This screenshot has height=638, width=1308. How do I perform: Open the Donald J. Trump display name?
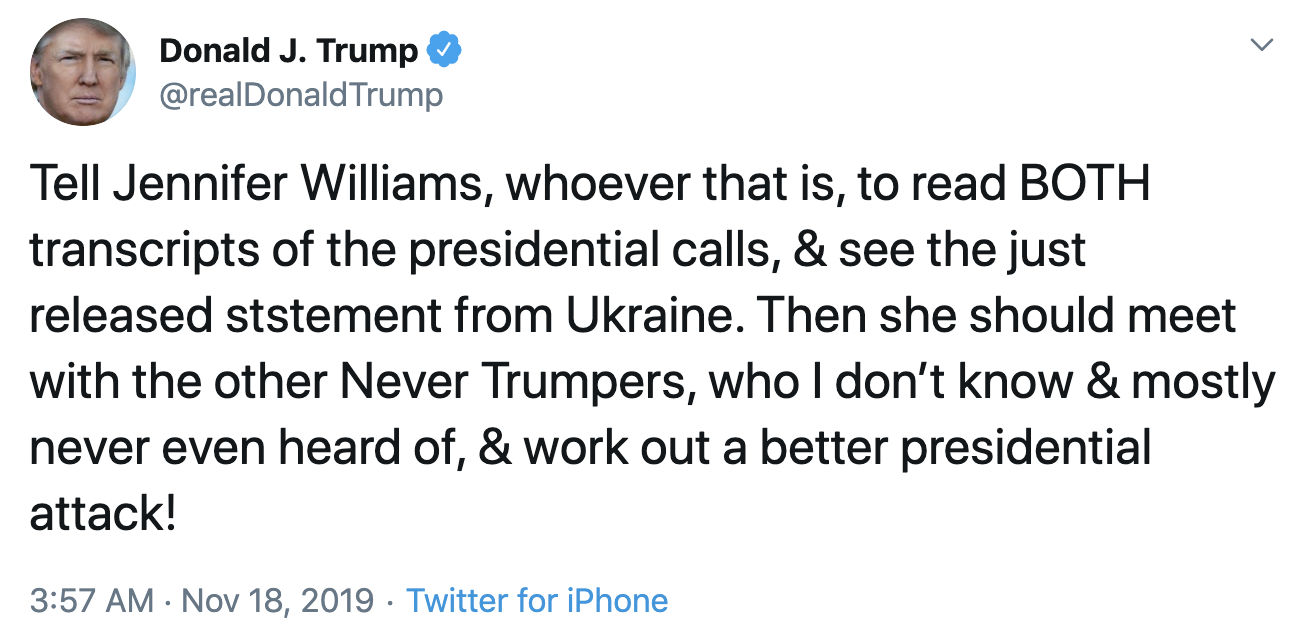(x=288, y=50)
